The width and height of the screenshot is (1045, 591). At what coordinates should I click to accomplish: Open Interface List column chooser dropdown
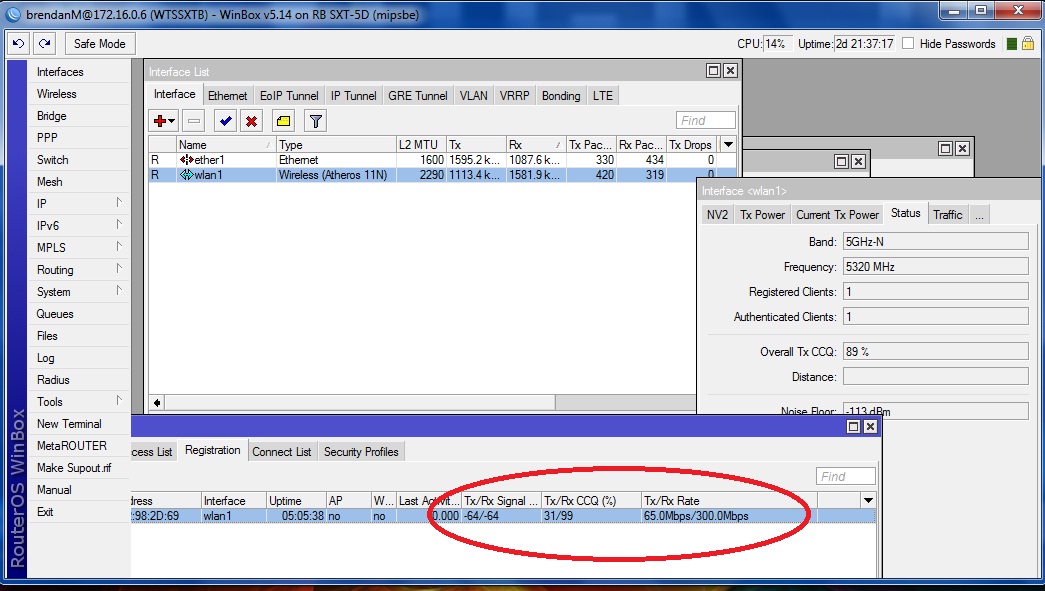click(728, 145)
